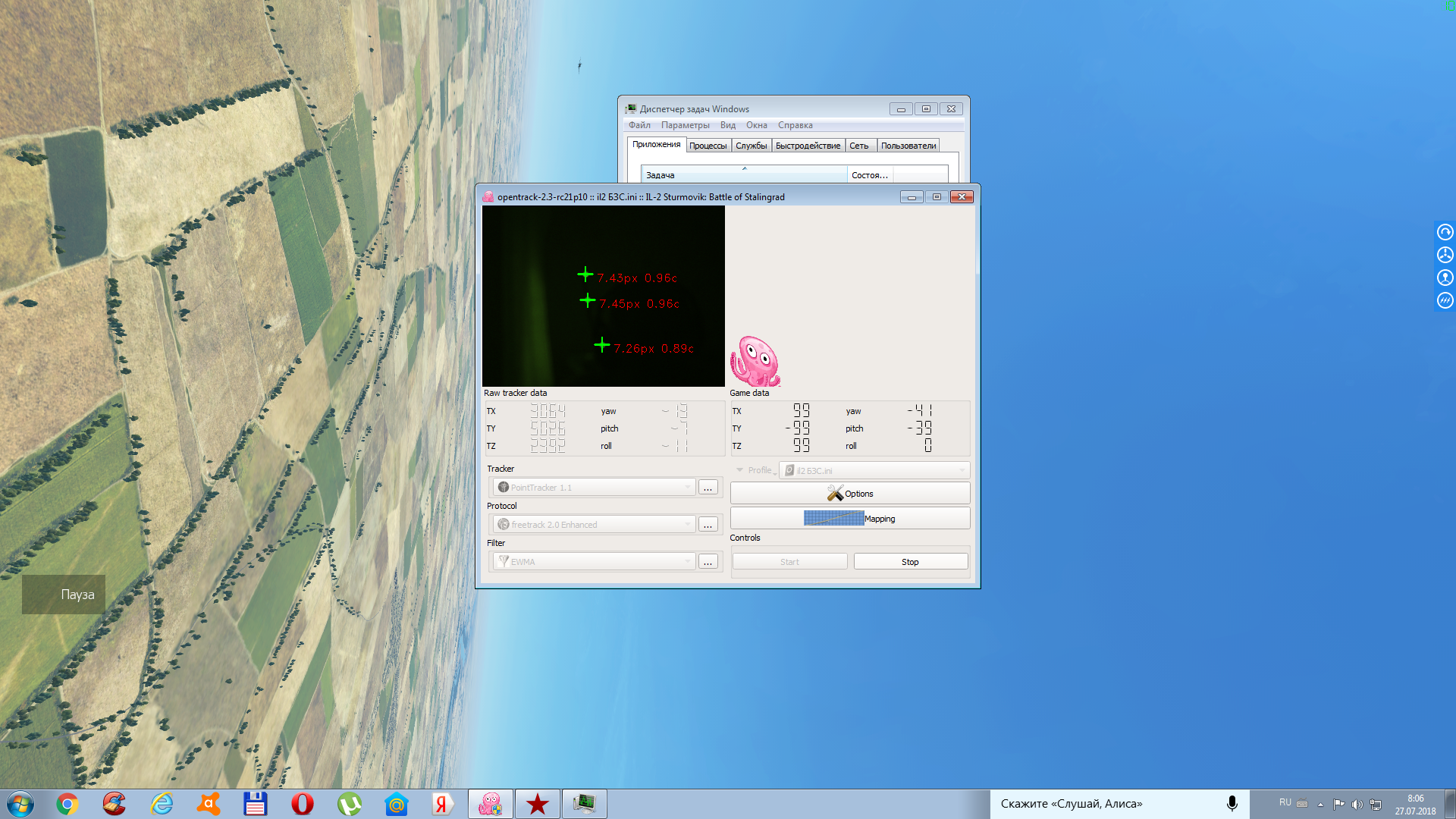The image size is (1456, 819).
Task: Open Вид menu in Task Manager
Action: coord(728,125)
